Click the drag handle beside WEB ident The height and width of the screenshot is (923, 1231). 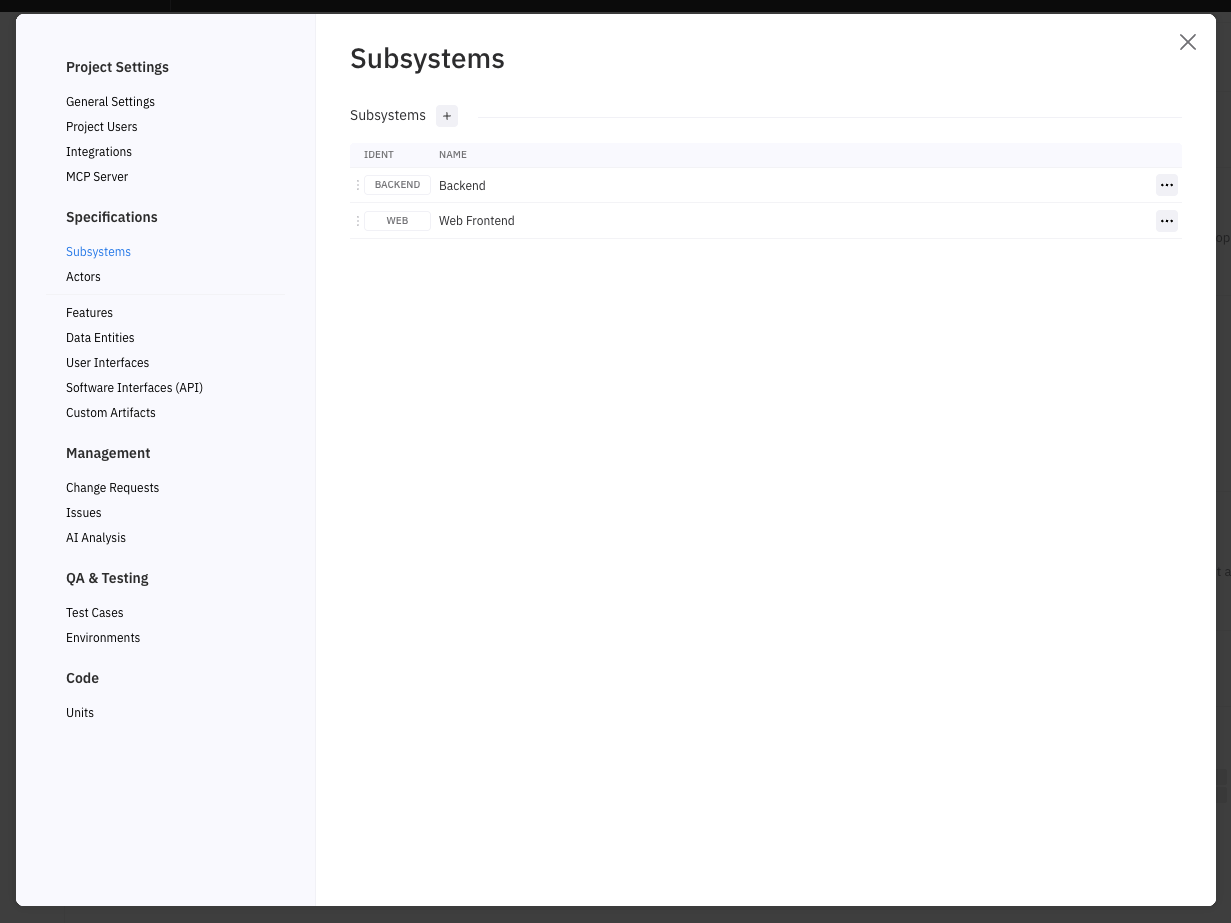click(358, 221)
